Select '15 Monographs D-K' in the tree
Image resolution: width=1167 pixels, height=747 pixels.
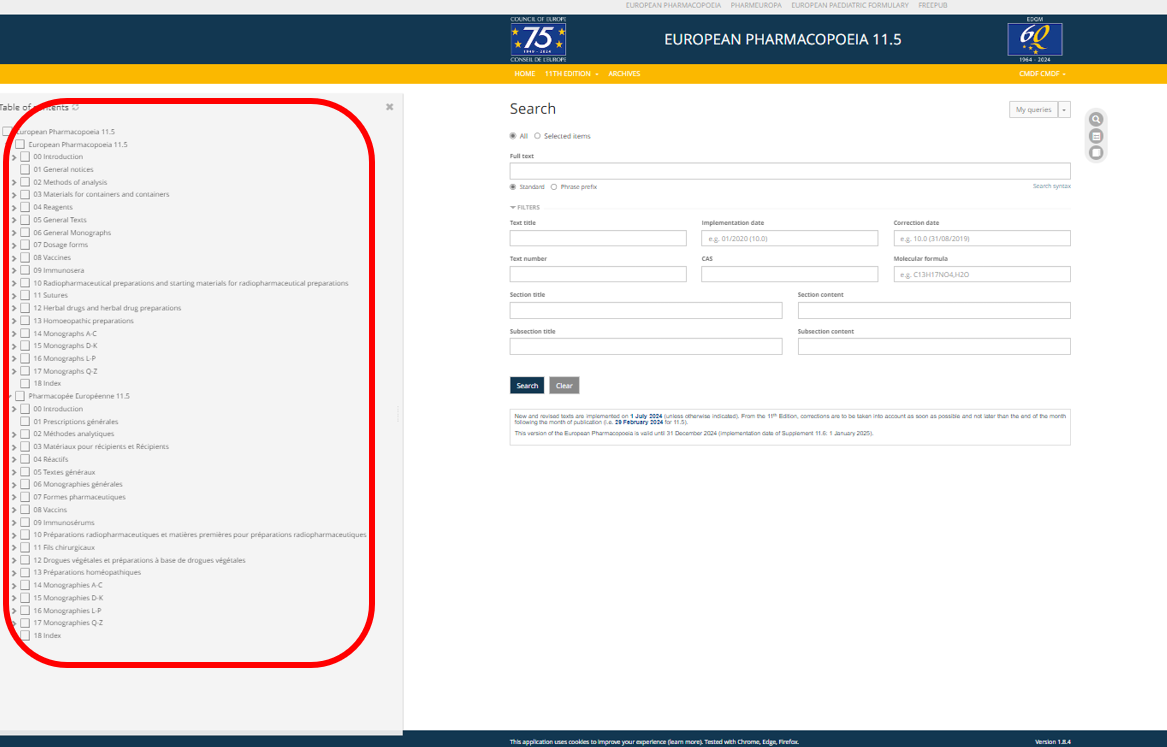[x=65, y=346]
